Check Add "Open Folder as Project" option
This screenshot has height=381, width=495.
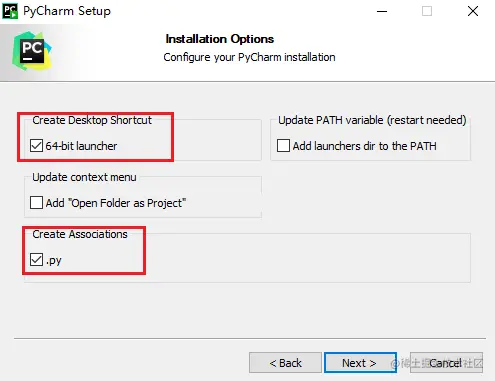[36, 203]
